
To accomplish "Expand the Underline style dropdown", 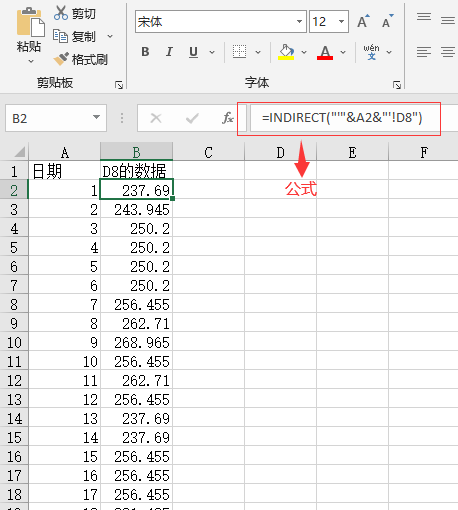I will (212, 52).
